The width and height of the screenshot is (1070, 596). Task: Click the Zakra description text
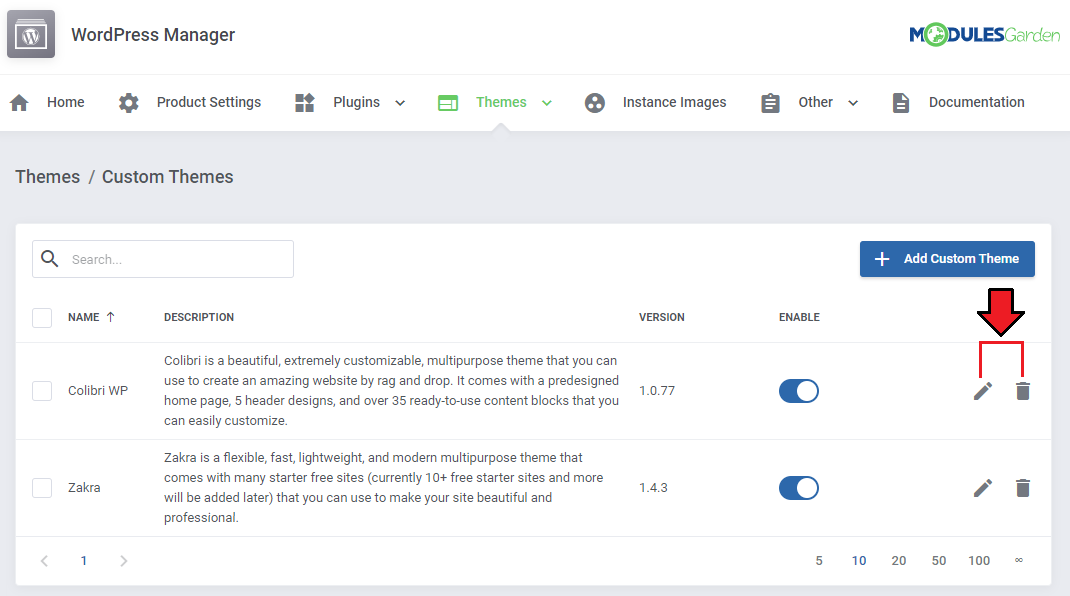coord(384,487)
